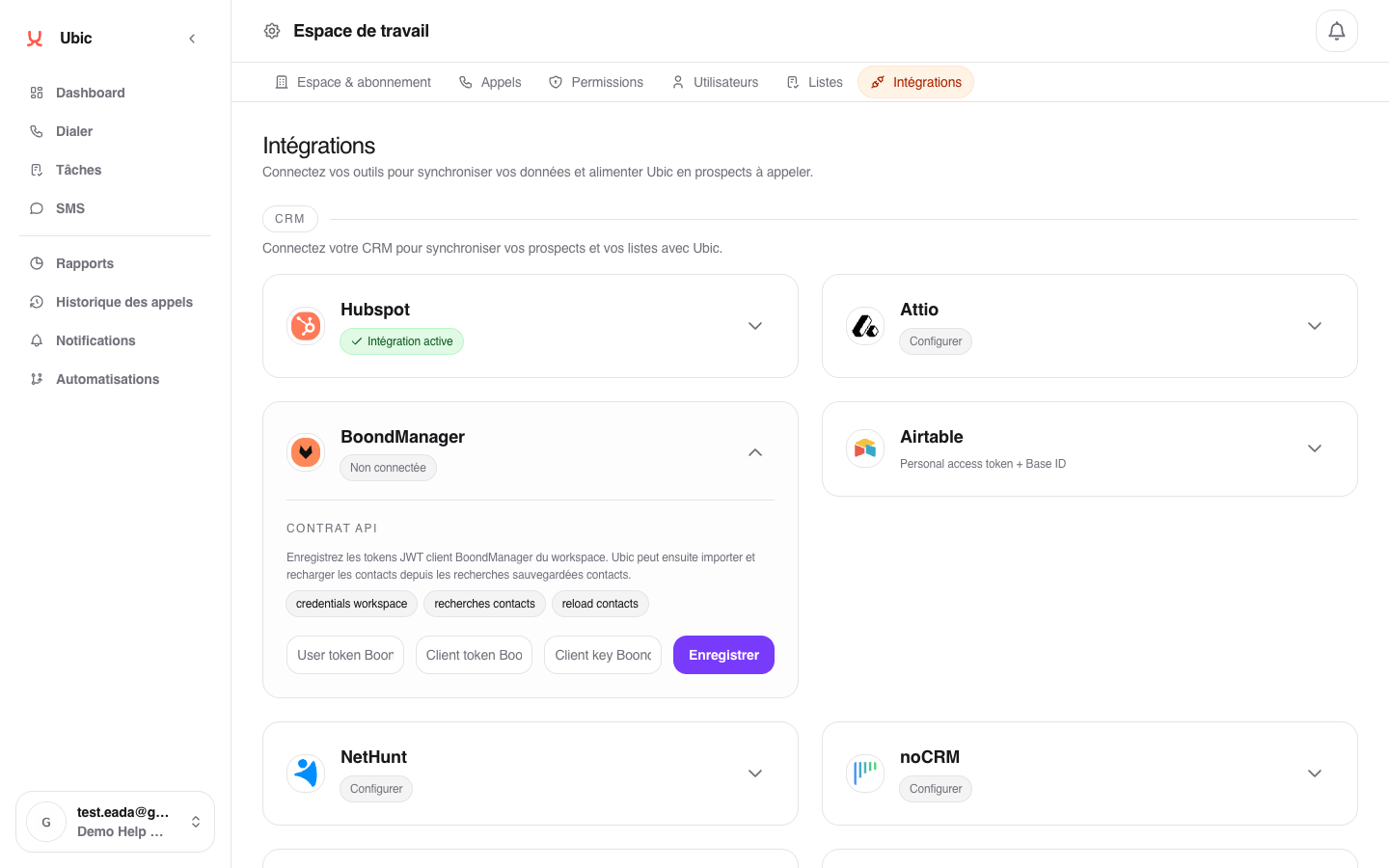Viewport: 1389px width, 868px height.
Task: Click the Airtable logo icon
Action: pyautogui.click(x=865, y=448)
